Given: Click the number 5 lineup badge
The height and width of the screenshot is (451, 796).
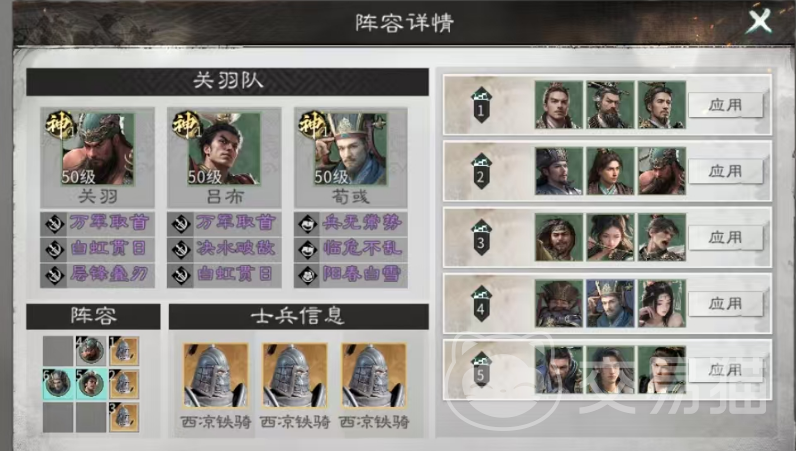Looking at the screenshot, I should (481, 371).
